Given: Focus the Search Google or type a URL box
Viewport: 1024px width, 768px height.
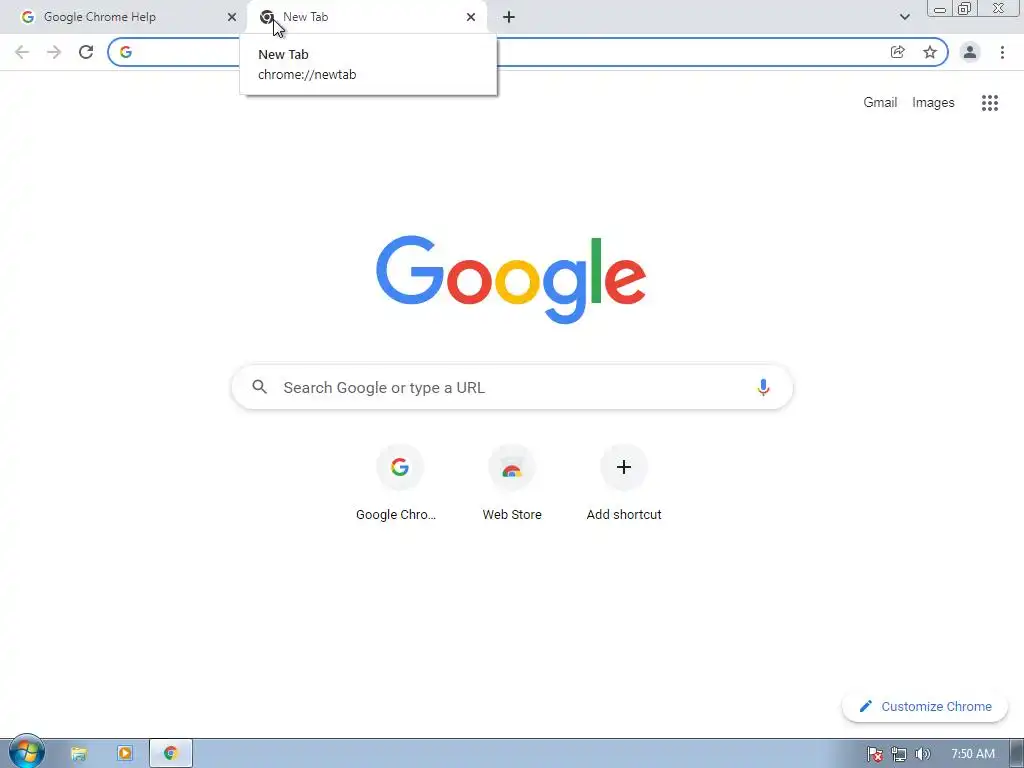Looking at the screenshot, I should coord(512,387).
